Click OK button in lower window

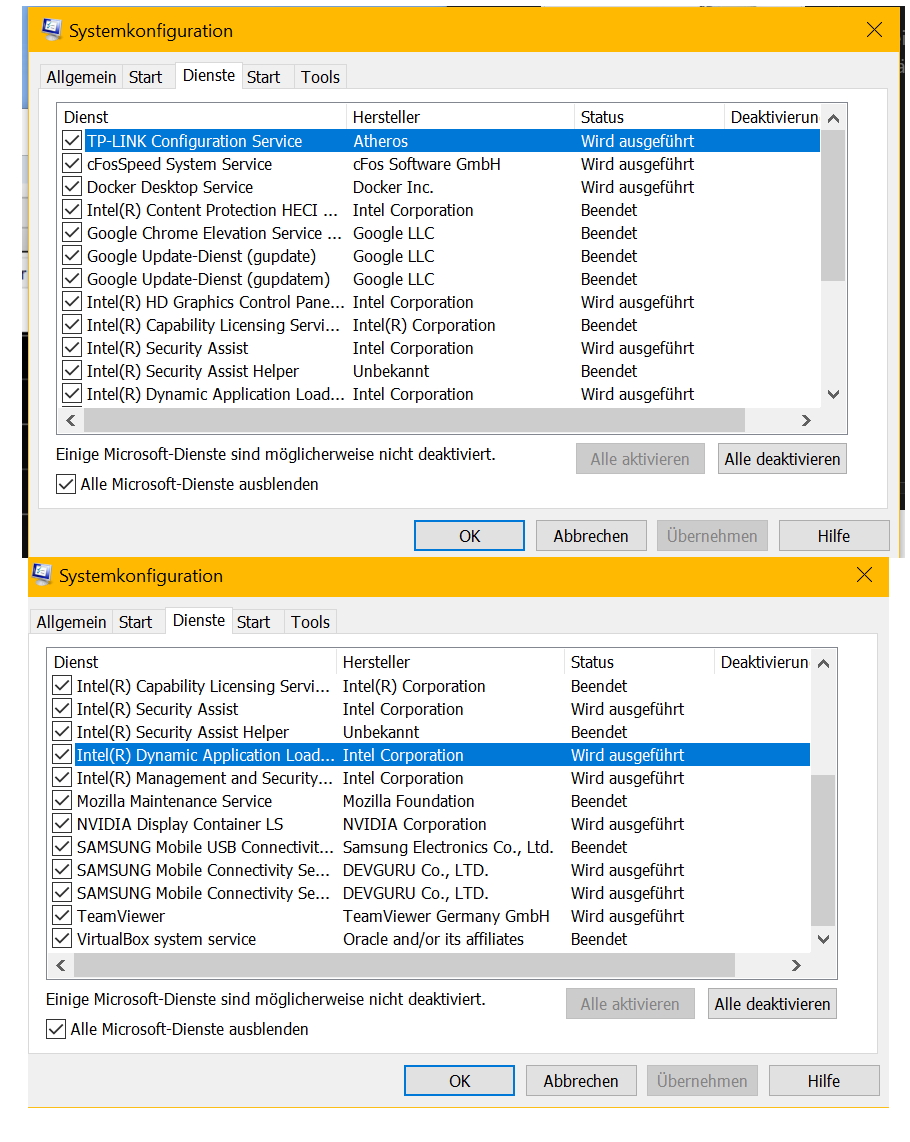459,1081
